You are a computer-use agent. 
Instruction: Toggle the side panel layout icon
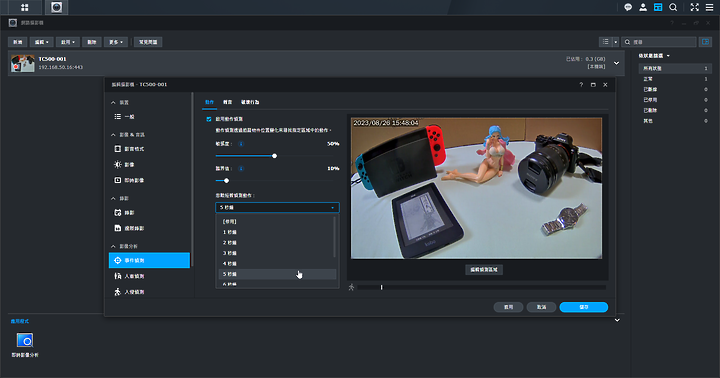coord(705,42)
